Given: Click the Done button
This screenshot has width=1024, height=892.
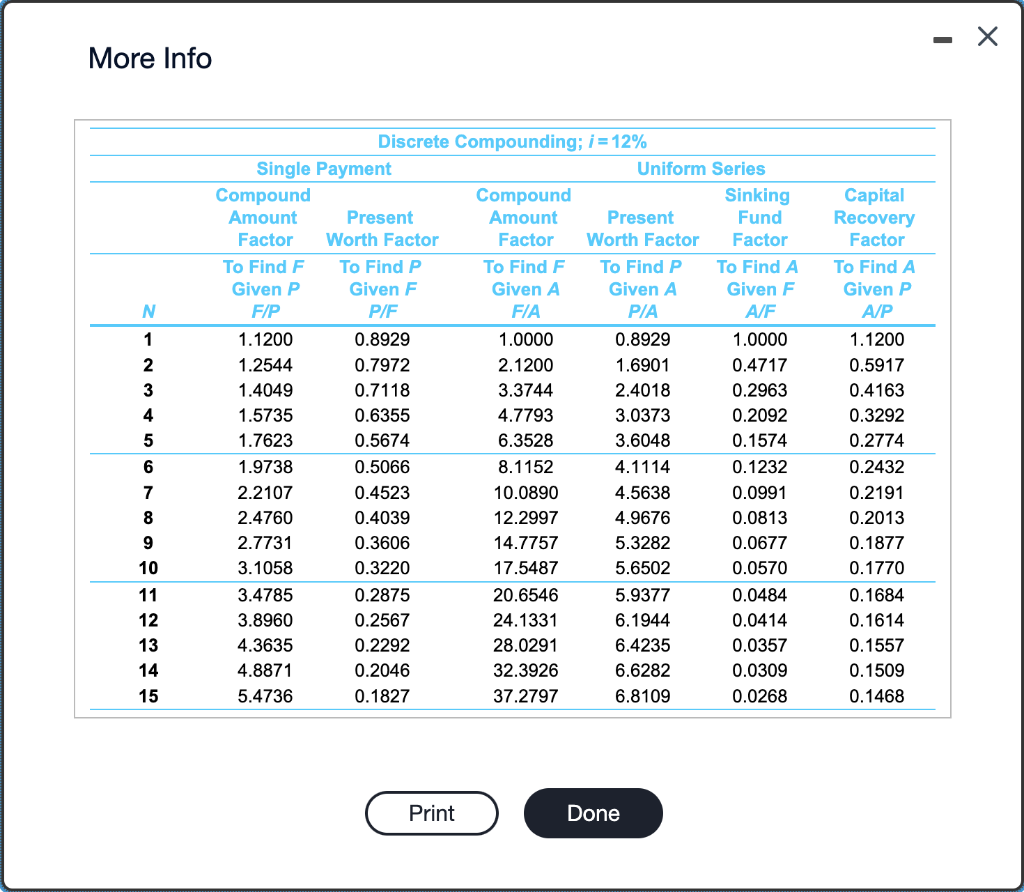Looking at the screenshot, I should [593, 813].
